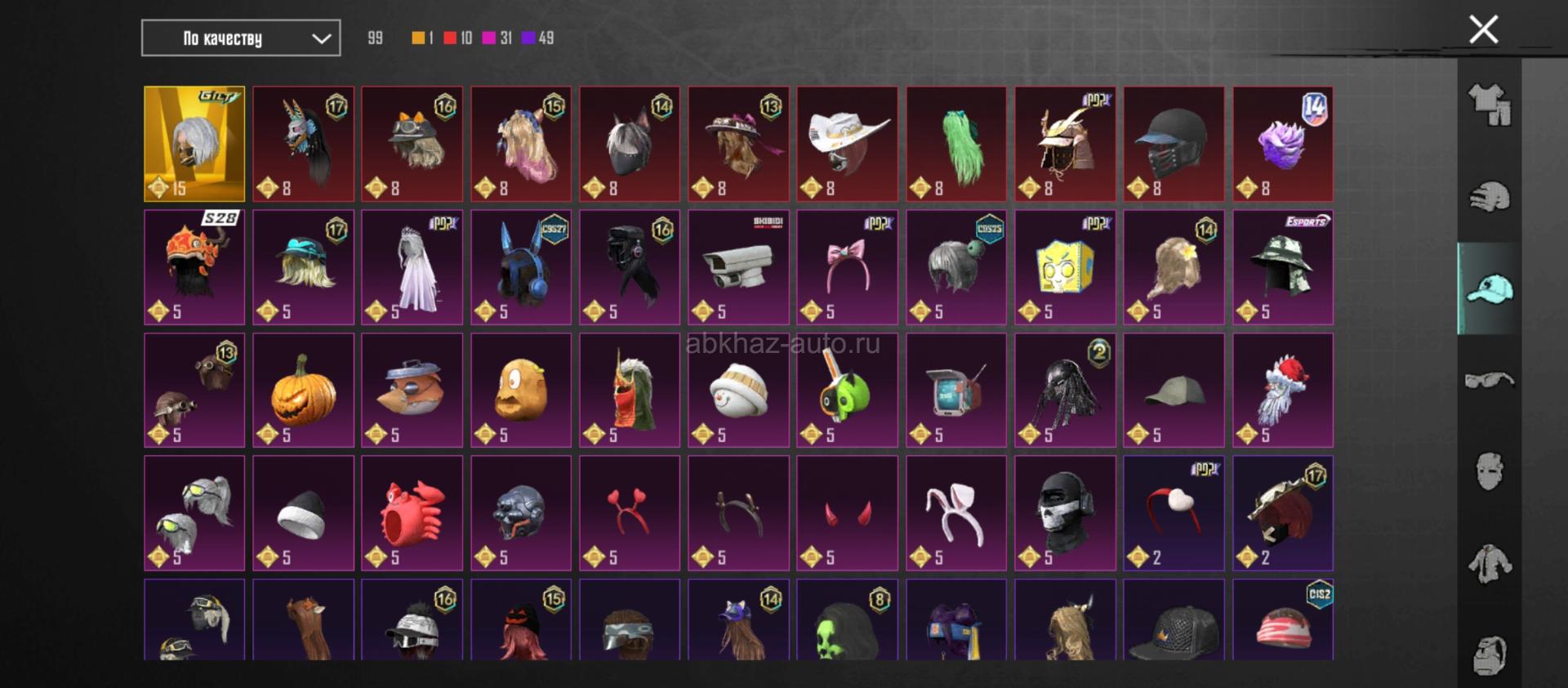Screen dimensions: 1568x688
Task: Open the jacket category in sidebar
Action: pos(1490,564)
